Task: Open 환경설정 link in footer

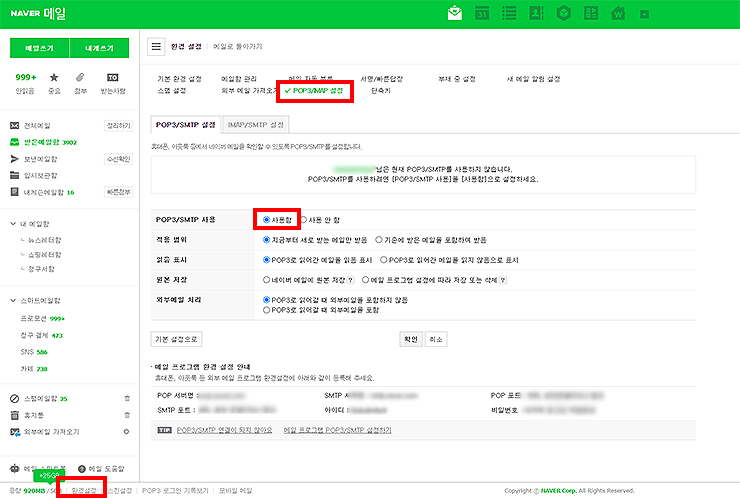Action: 84,491
